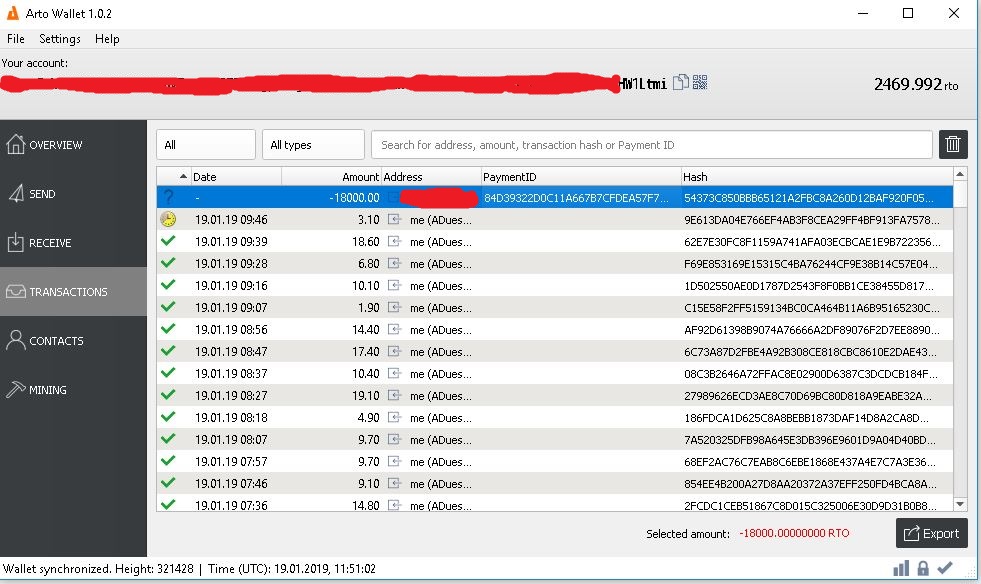Open the Mining page
Viewport: 981px width, 584px height.
(73, 389)
